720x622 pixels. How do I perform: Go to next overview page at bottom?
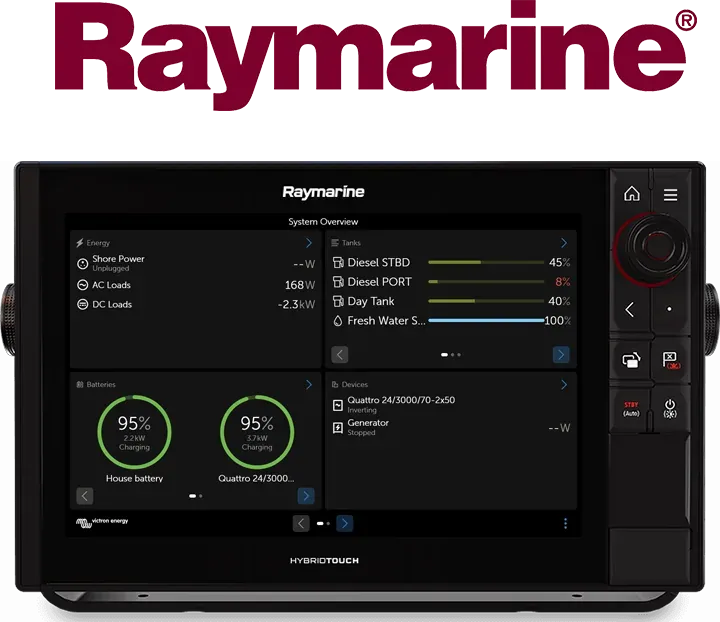point(345,523)
